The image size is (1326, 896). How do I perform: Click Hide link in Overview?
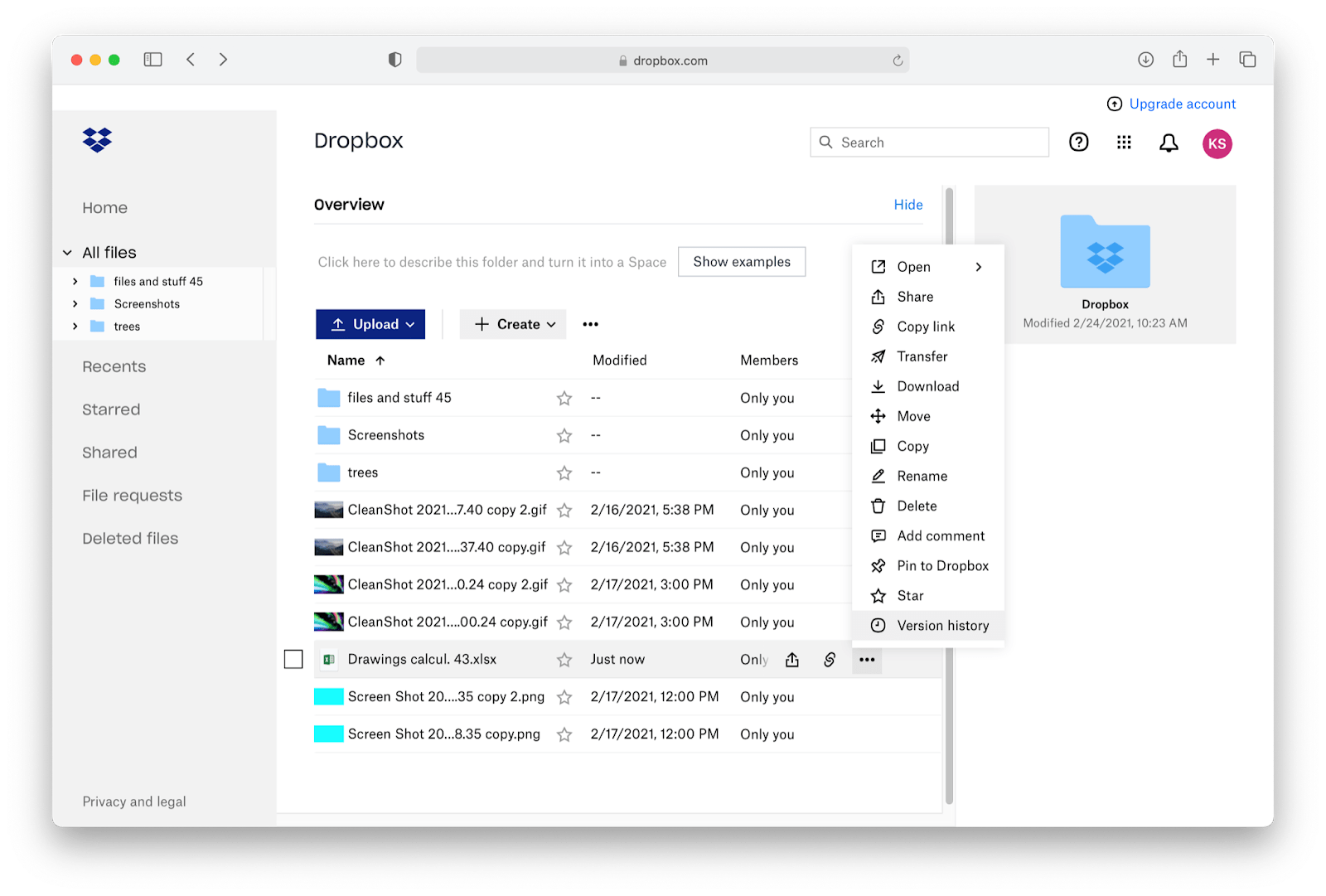(908, 205)
